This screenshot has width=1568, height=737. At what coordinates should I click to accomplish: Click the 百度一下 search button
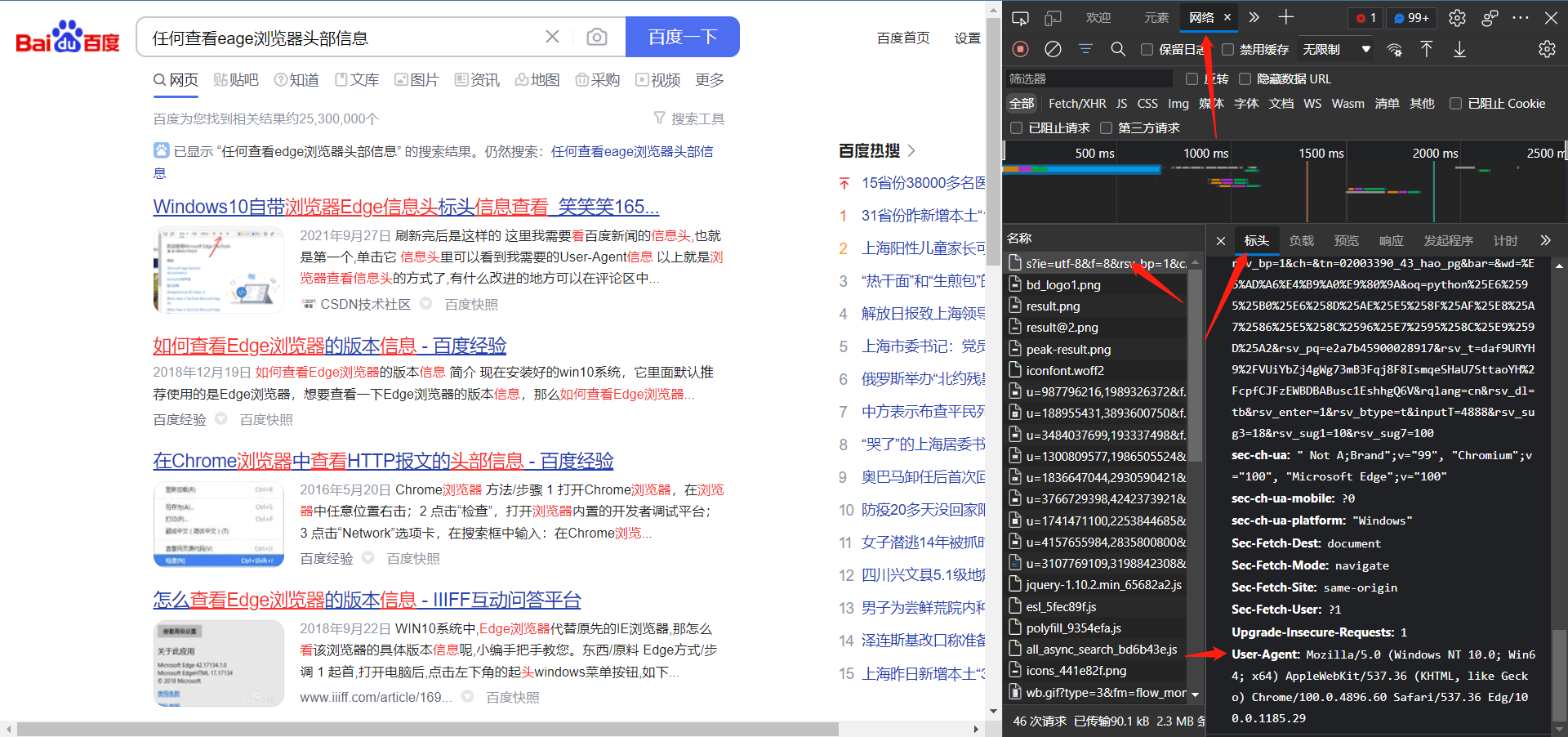coord(683,37)
